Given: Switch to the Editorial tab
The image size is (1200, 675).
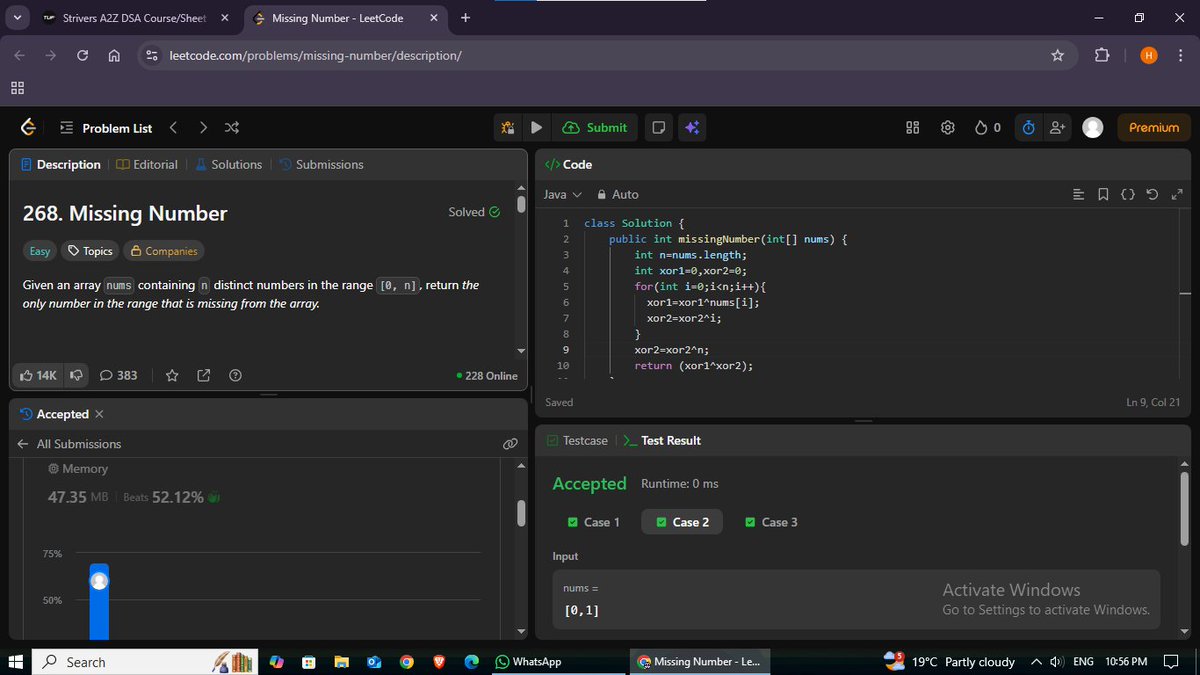Looking at the screenshot, I should click(x=147, y=164).
